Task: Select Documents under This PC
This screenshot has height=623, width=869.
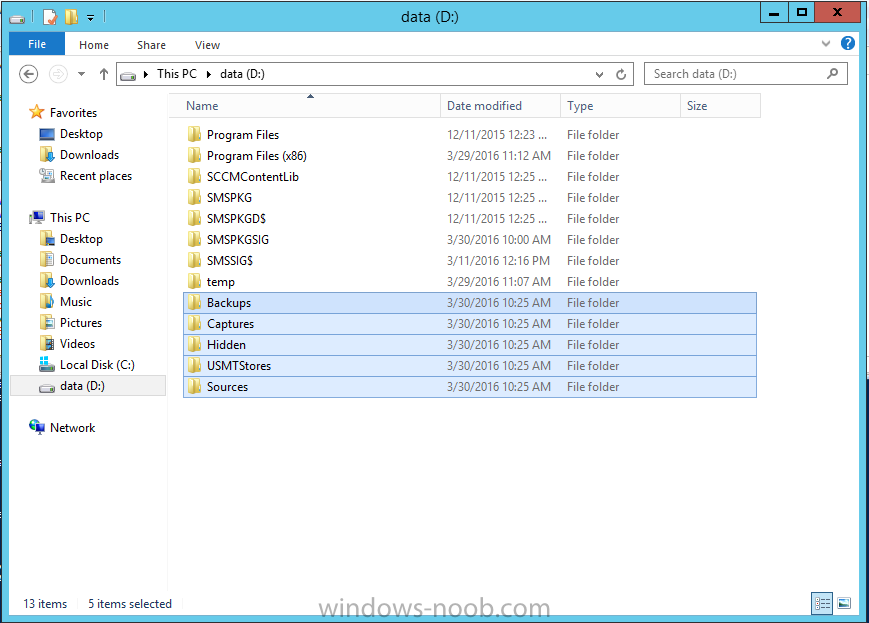Action: (x=90, y=260)
